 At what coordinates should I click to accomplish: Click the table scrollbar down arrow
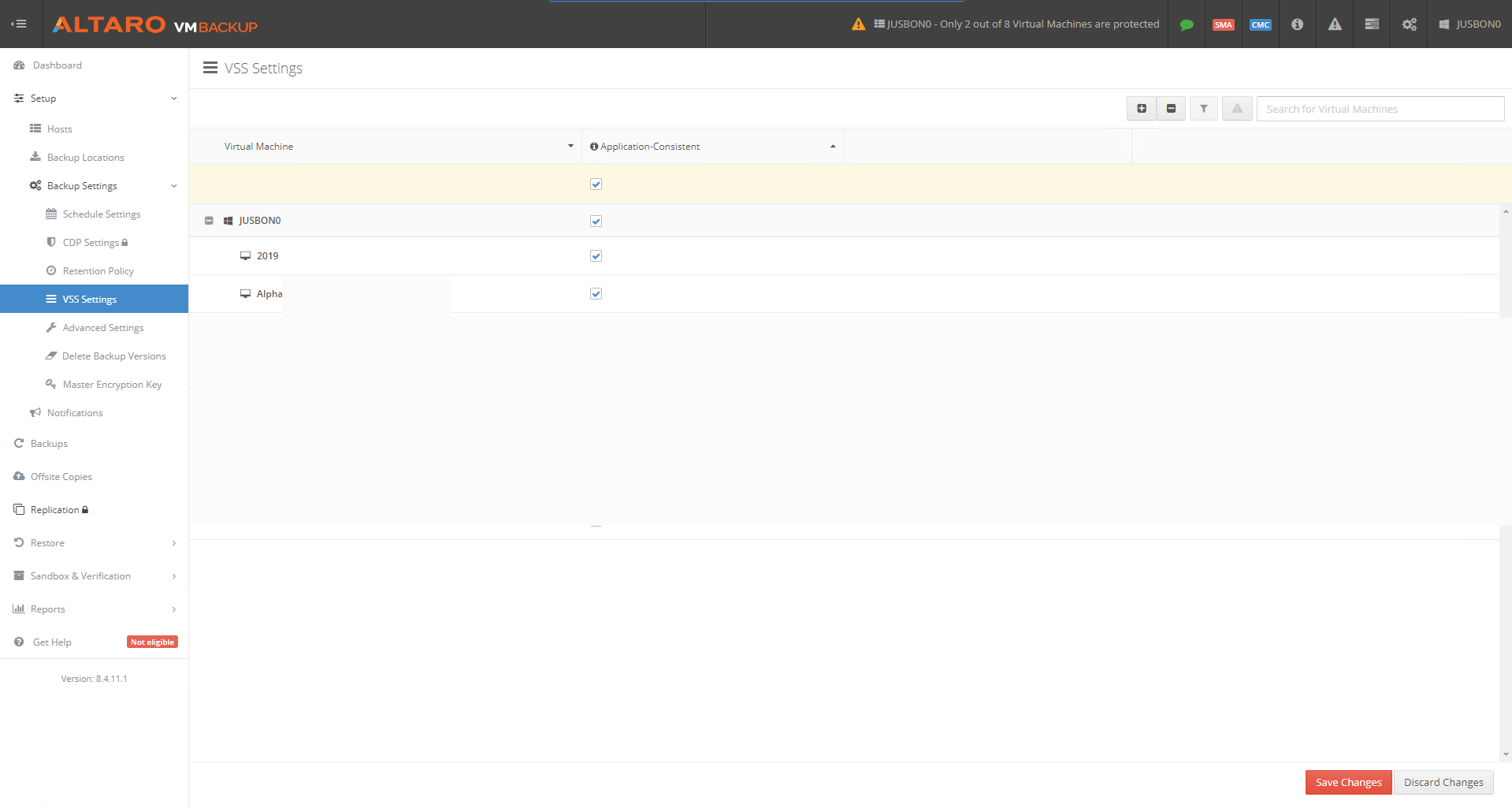pyautogui.click(x=1506, y=754)
